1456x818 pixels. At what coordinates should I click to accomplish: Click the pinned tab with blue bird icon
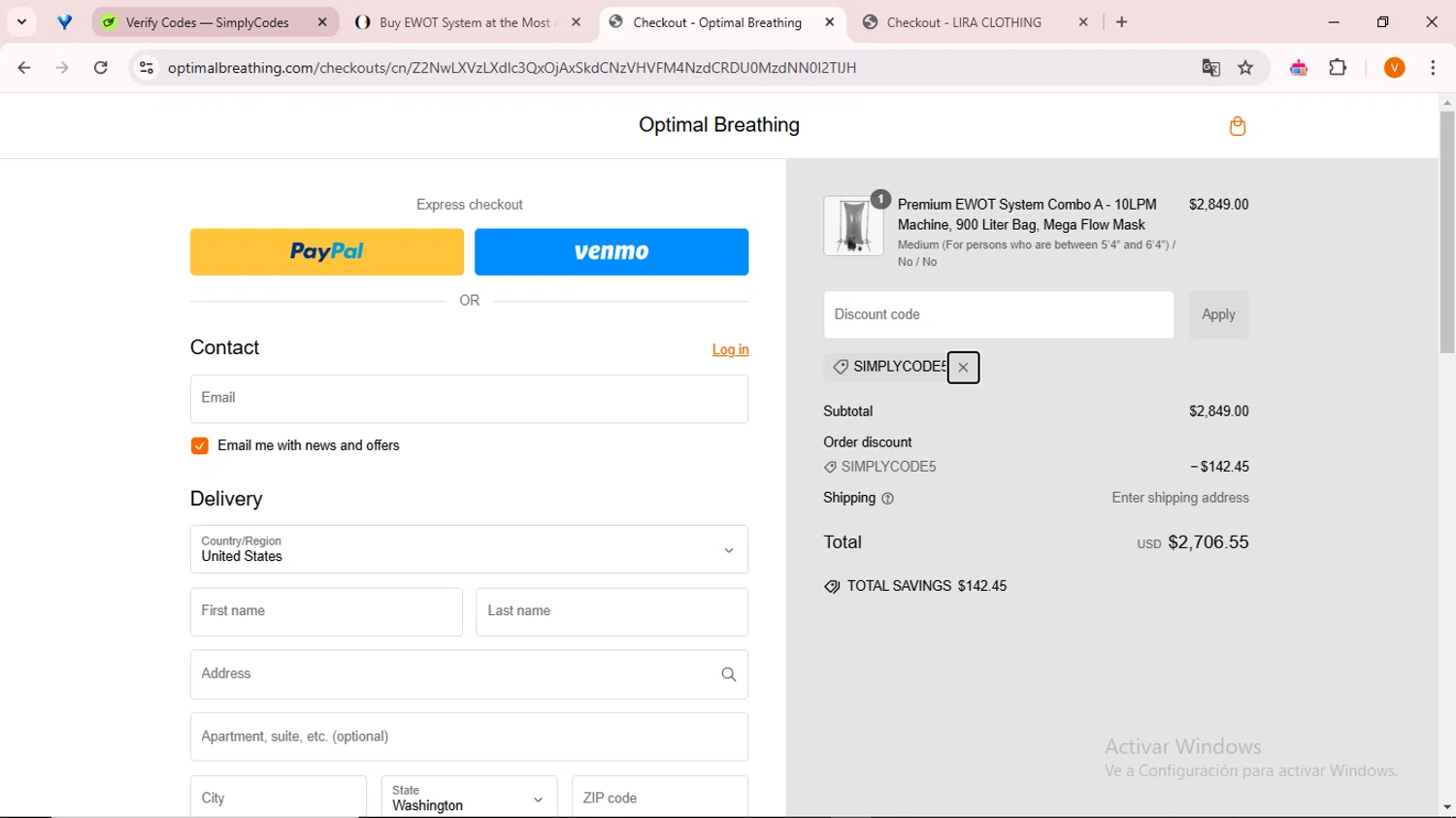pyautogui.click(x=64, y=22)
